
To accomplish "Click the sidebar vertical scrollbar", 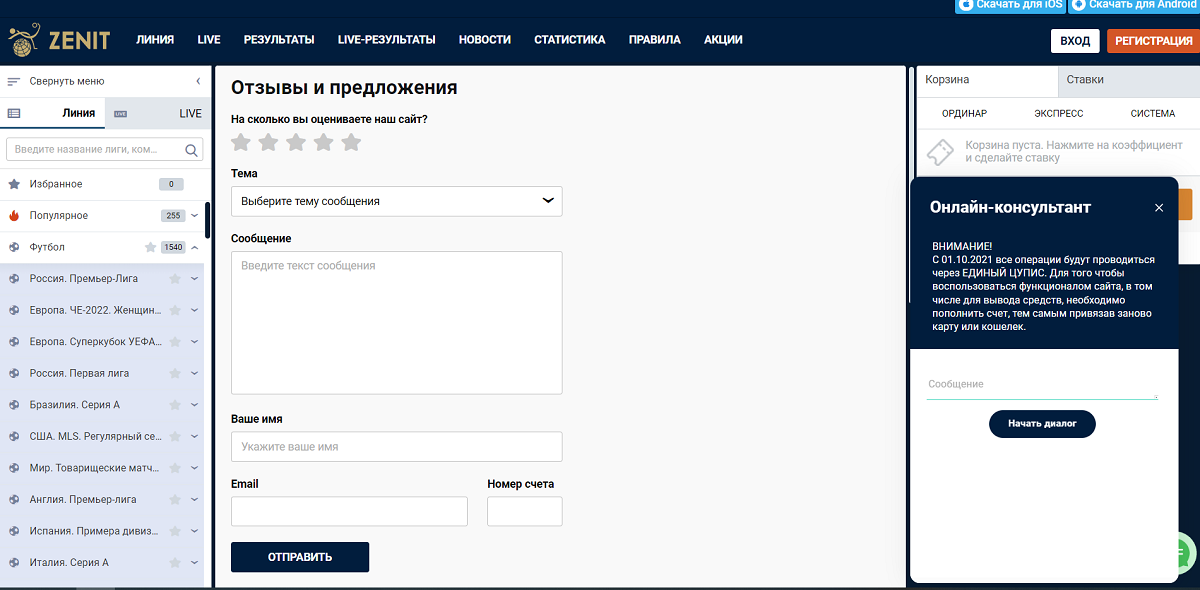I will (207, 222).
